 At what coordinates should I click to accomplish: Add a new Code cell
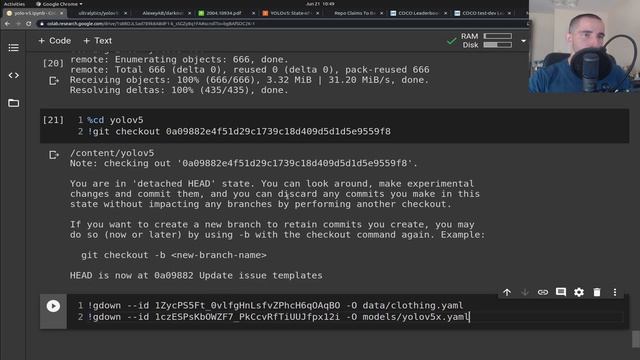pyautogui.click(x=54, y=41)
